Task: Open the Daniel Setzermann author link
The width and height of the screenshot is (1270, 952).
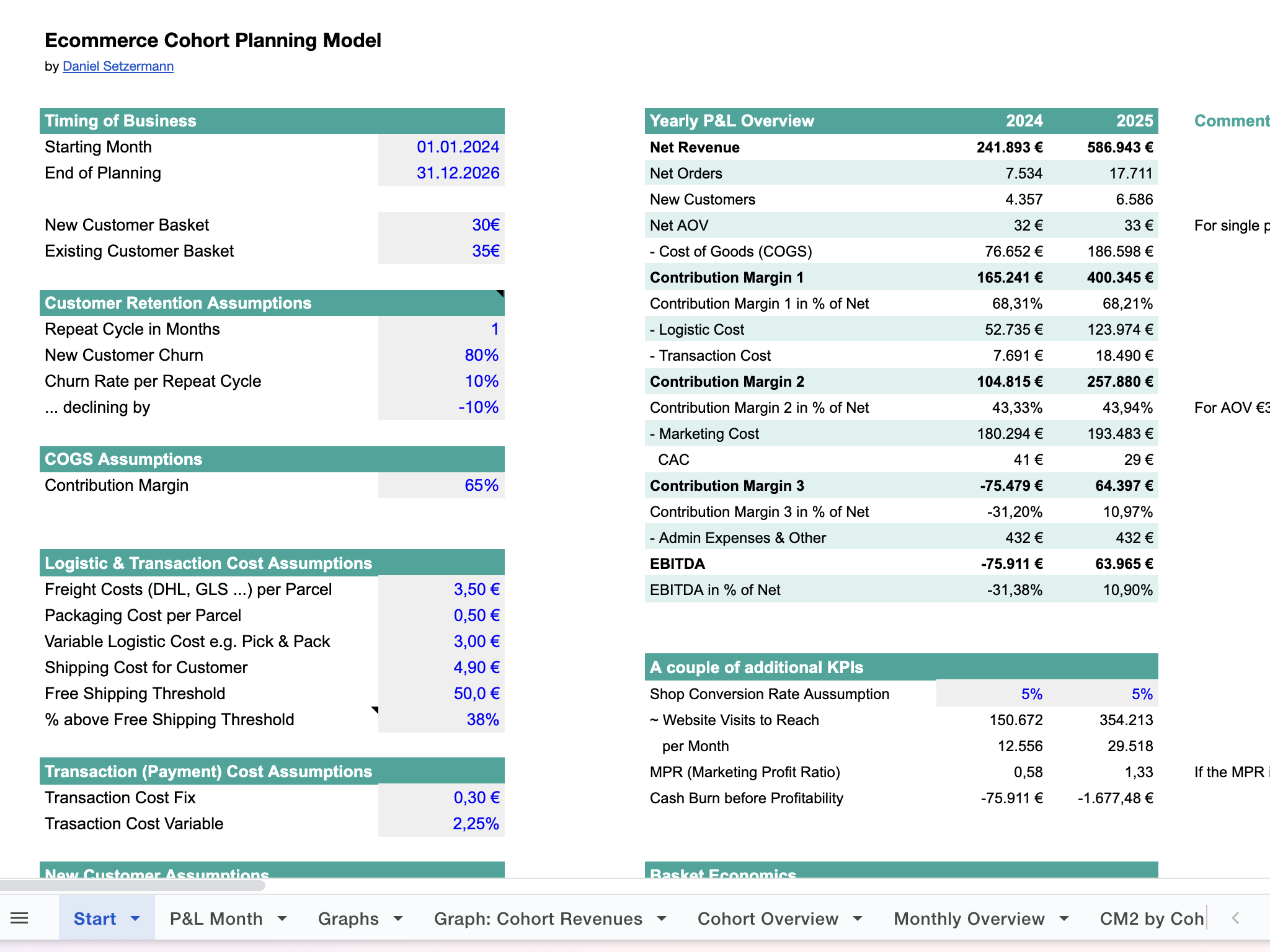Action: (118, 66)
